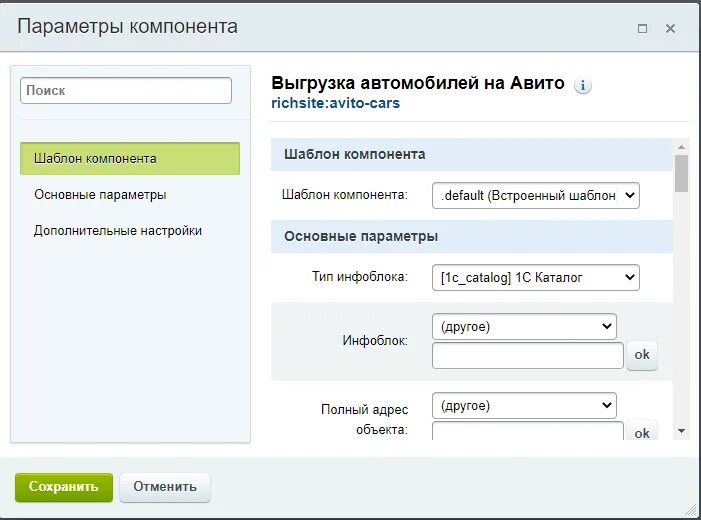Close the component parameters dialog
The height and width of the screenshot is (520, 701).
click(x=670, y=28)
